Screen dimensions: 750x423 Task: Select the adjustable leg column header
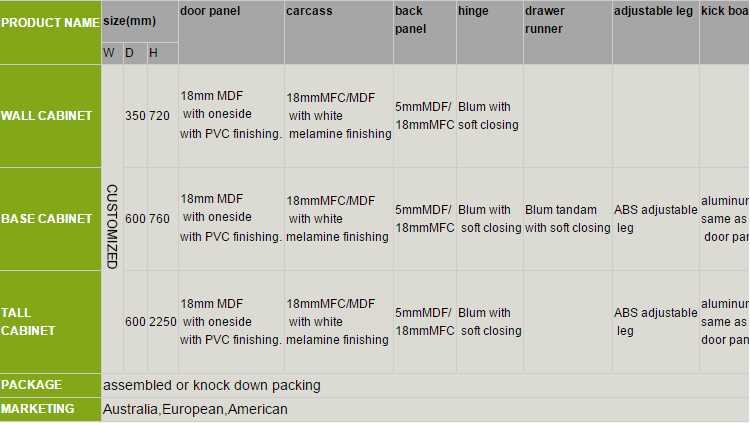coord(654,11)
